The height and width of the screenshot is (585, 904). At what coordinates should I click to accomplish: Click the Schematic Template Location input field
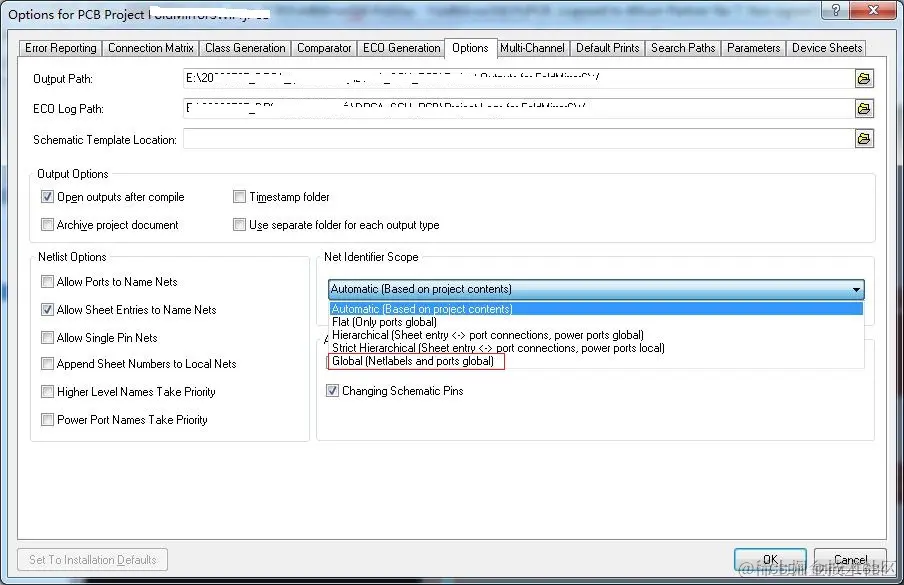pyautogui.click(x=518, y=139)
